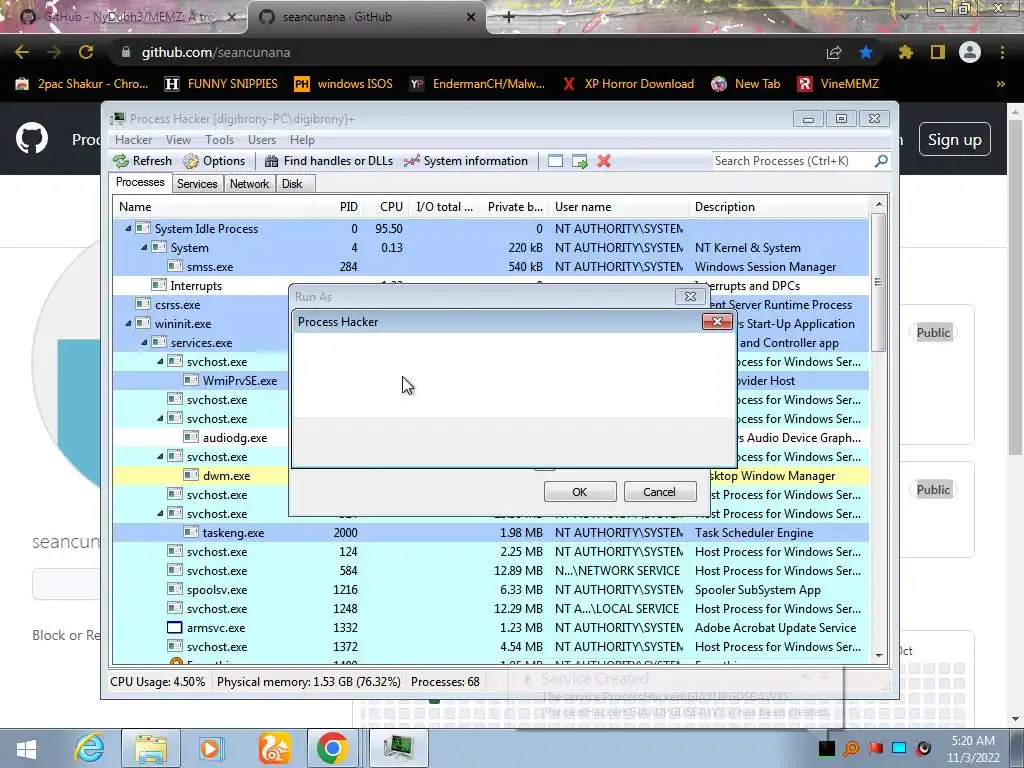Close the Process Hacker message dialog
Viewport: 1024px width, 768px height.
(x=717, y=321)
